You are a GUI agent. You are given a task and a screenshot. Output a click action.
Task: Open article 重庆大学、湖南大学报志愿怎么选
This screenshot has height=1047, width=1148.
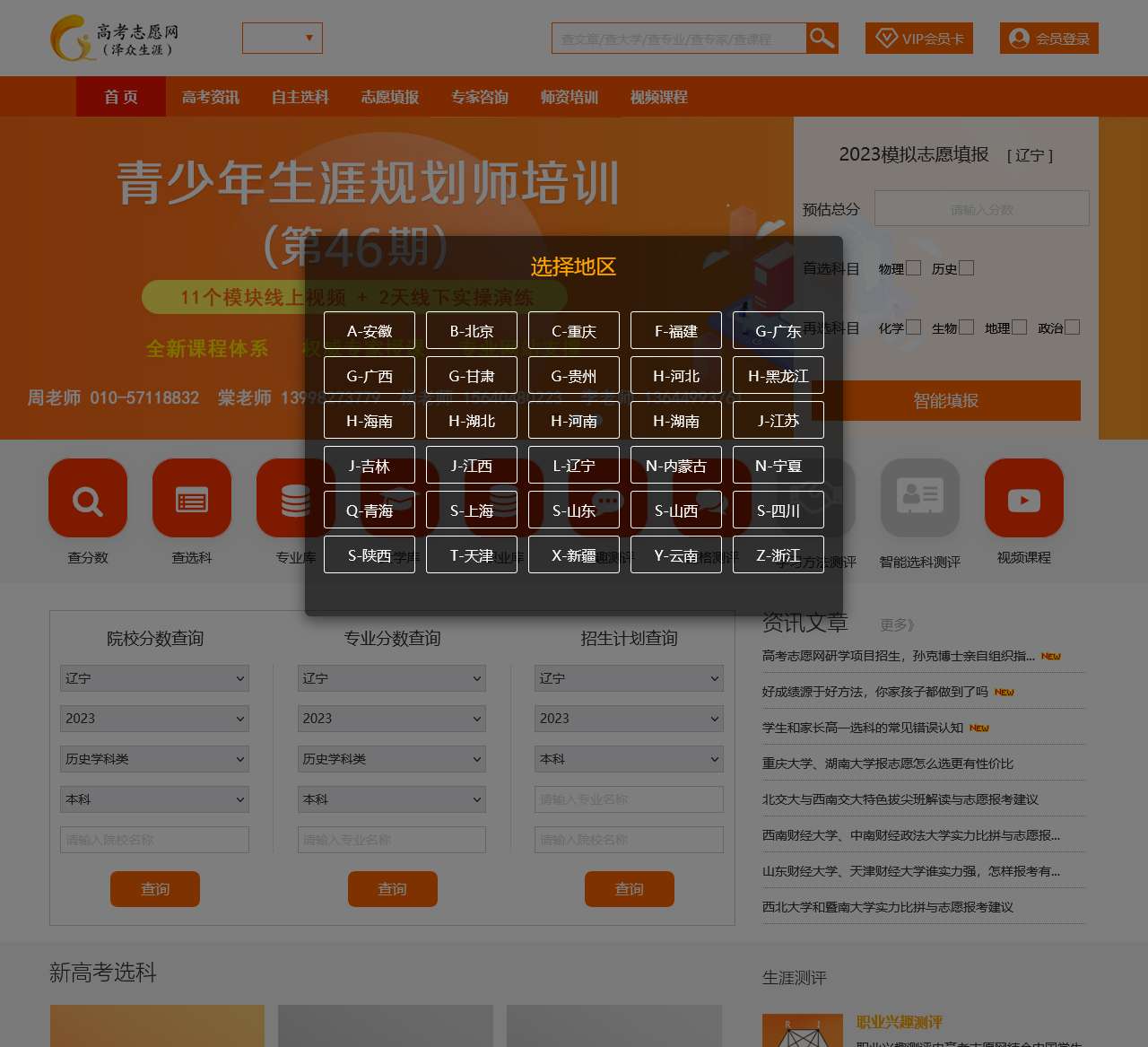point(888,763)
